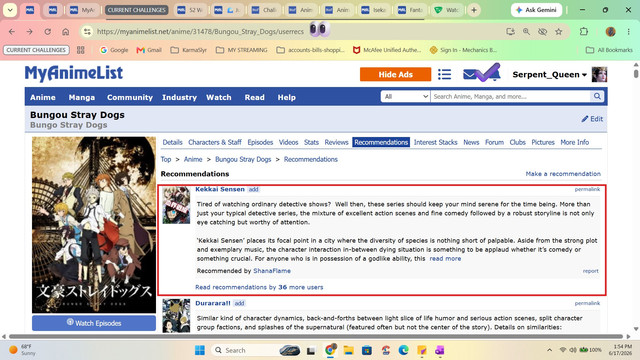Image resolution: width=640 pixels, height=360 pixels.
Task: Open the KarmaSlyr bookmark folder
Action: click(x=189, y=50)
